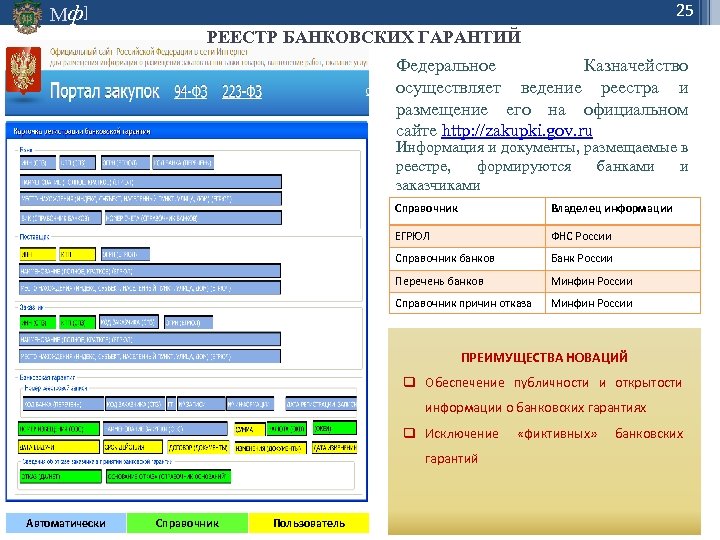
Task: Click the Код заказчика field under Заказчик
Action: coord(129,322)
